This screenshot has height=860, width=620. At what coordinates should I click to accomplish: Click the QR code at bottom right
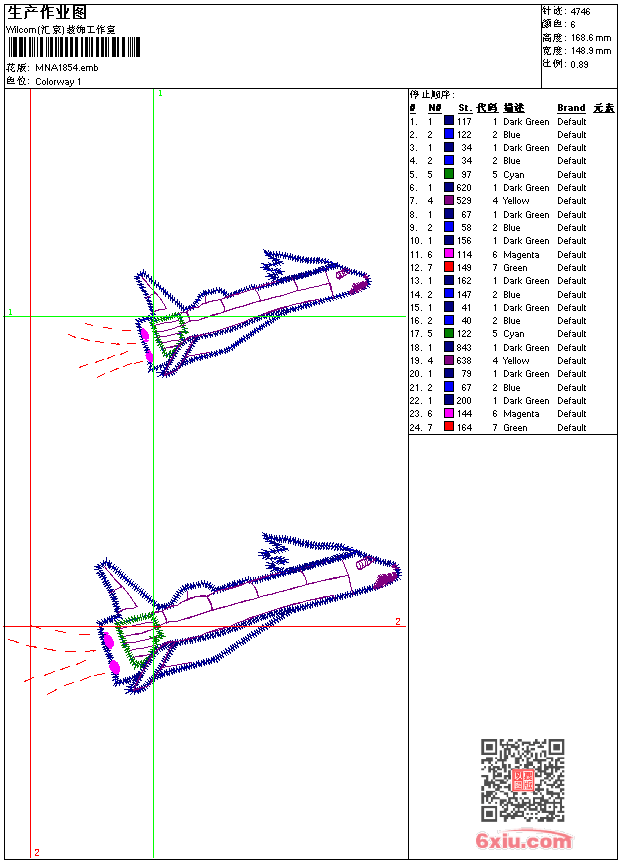(523, 780)
